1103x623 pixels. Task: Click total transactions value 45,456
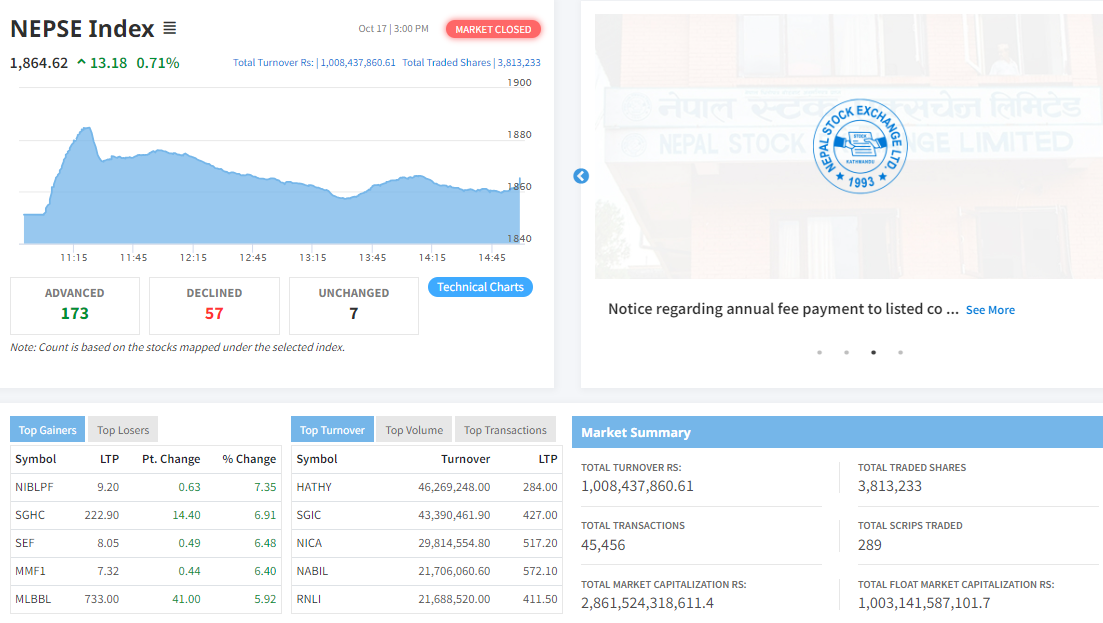[603, 545]
